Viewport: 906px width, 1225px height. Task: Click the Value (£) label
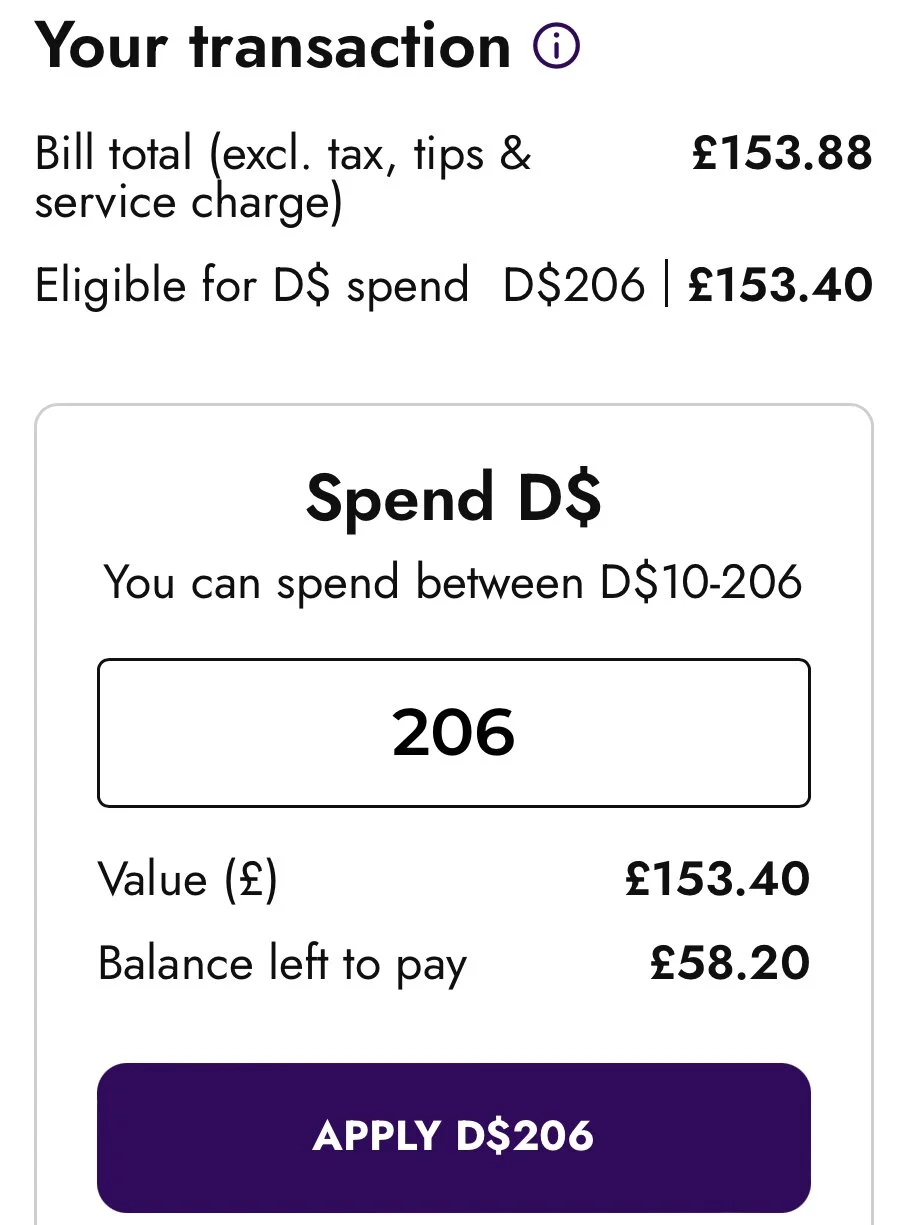[x=188, y=881]
